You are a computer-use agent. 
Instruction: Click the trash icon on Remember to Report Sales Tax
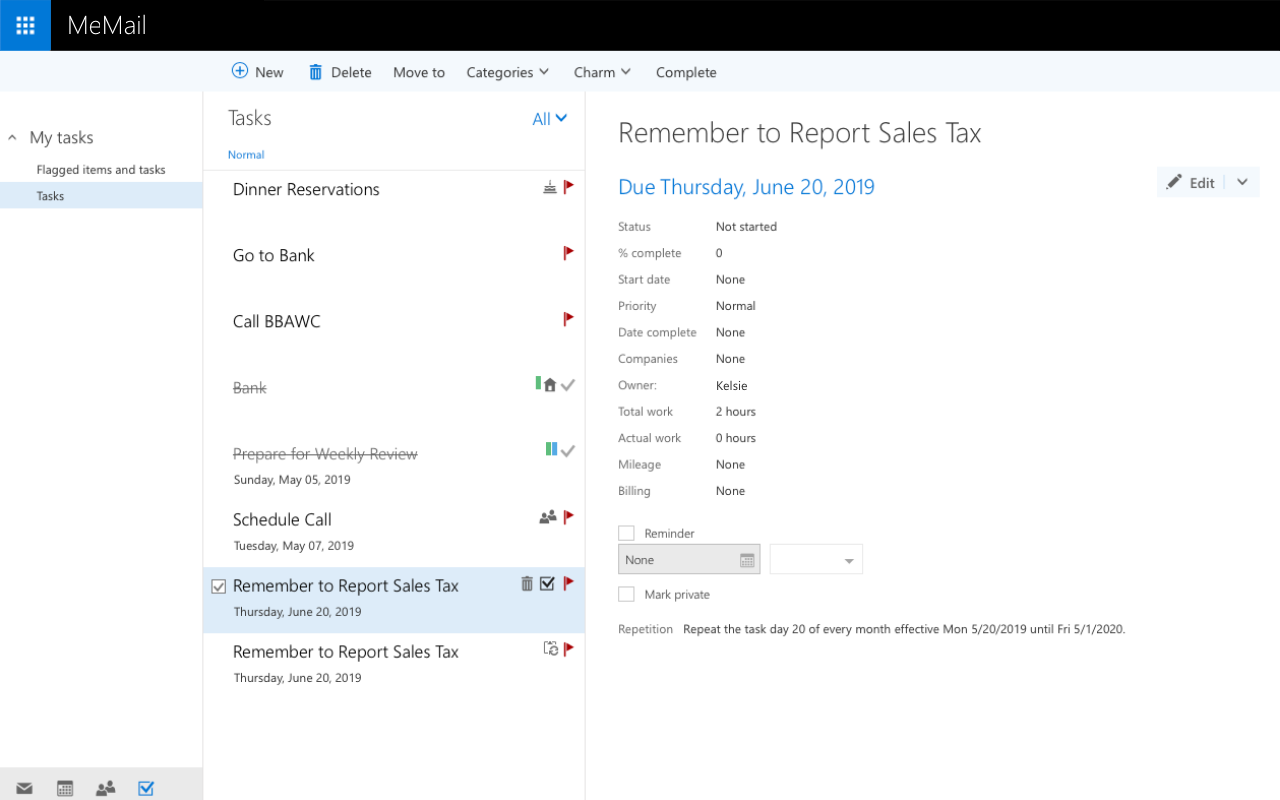527,583
